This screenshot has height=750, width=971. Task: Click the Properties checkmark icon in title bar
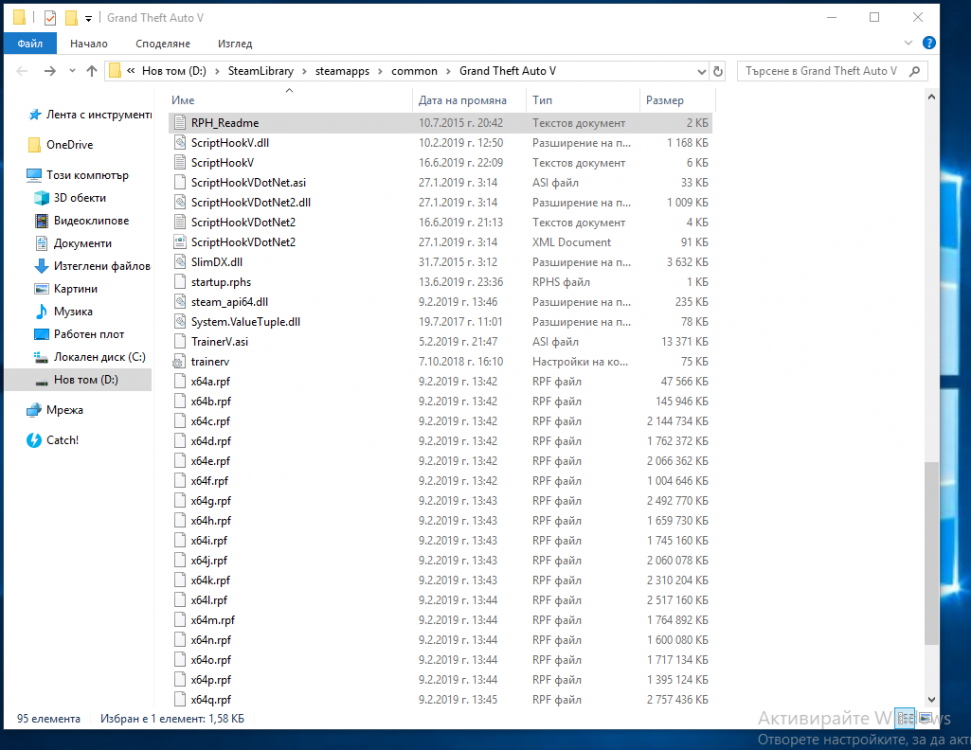tap(50, 18)
